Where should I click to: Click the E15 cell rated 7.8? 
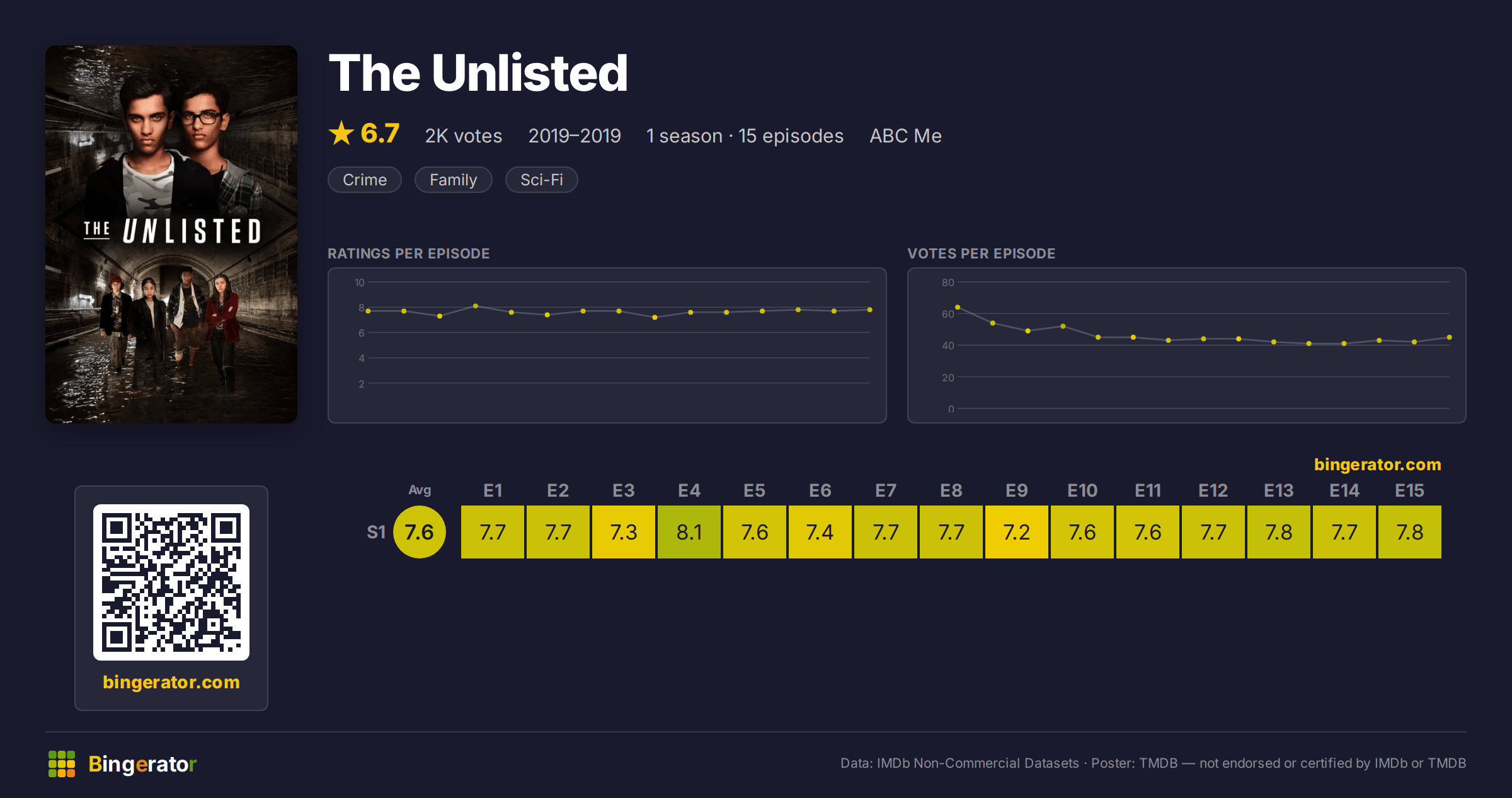(x=1410, y=532)
